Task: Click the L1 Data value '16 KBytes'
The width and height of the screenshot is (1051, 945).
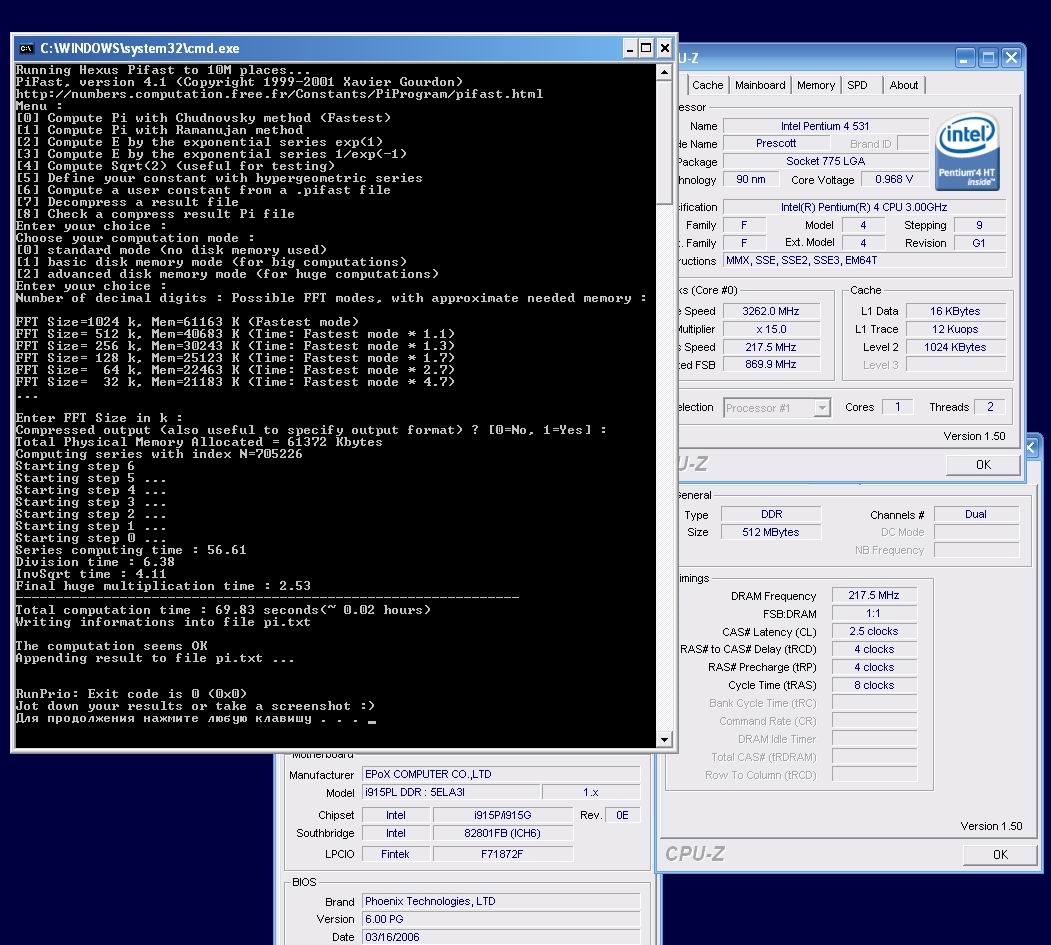Action: 955,311
